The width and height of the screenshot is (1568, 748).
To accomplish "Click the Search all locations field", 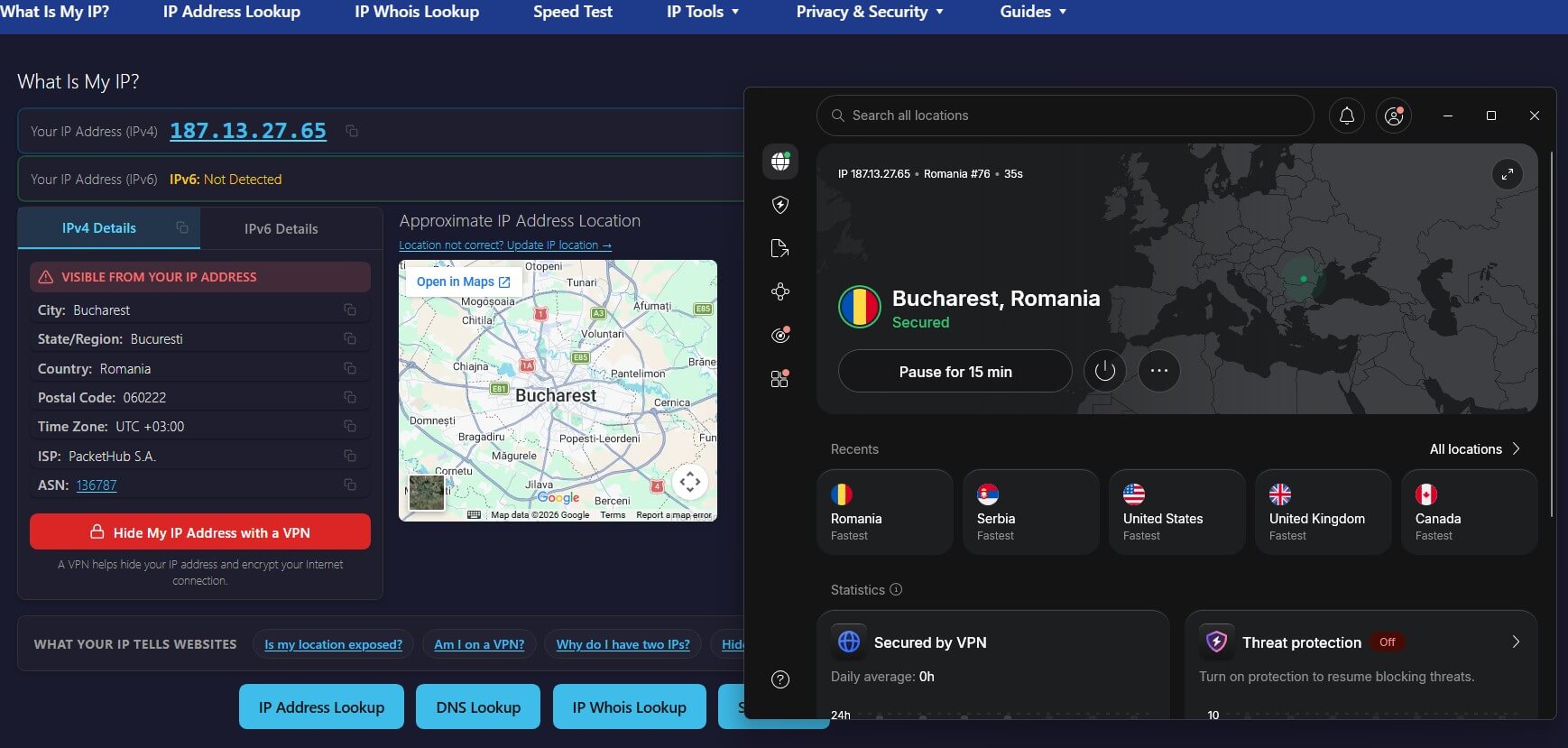I will [x=1065, y=115].
